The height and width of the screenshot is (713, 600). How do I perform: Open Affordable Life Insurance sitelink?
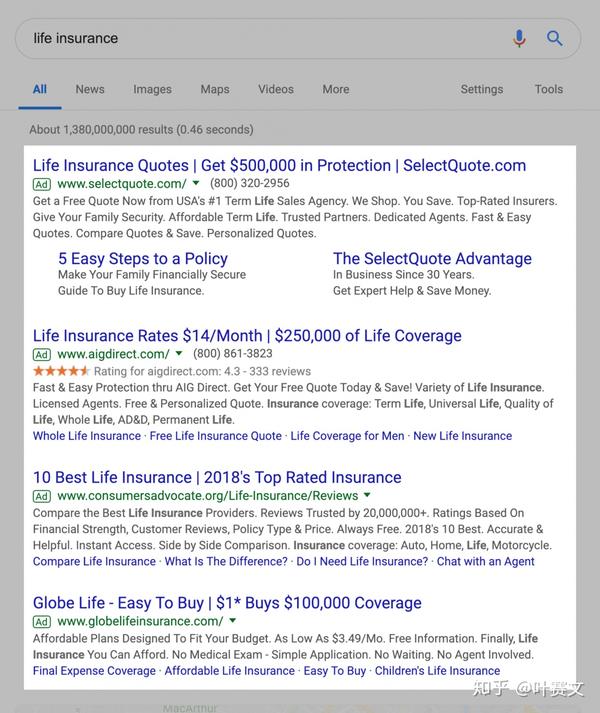point(230,671)
